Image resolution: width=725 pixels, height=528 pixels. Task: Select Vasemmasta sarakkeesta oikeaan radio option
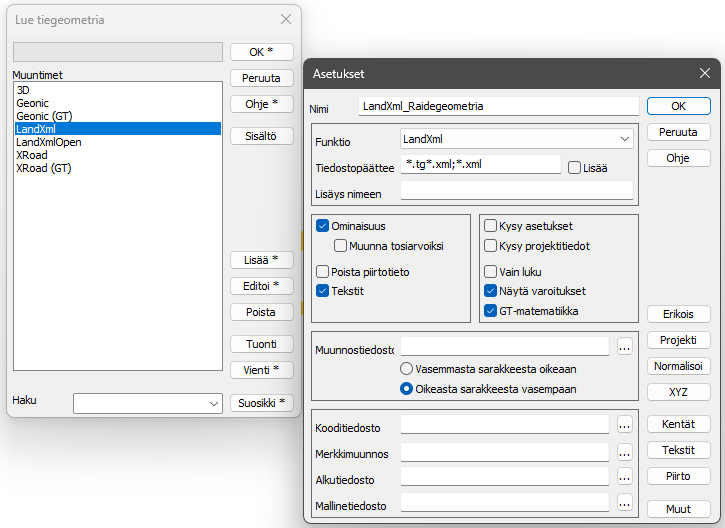pos(407,369)
